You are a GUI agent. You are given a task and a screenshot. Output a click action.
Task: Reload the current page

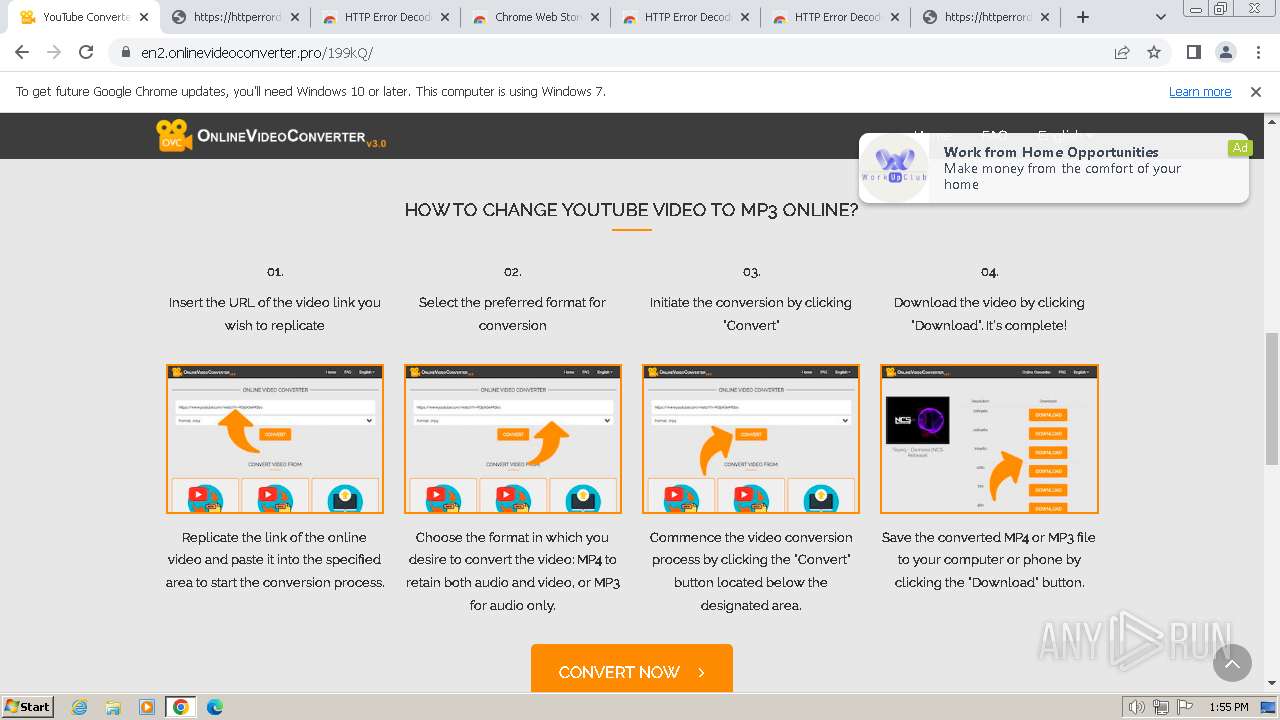click(x=86, y=52)
